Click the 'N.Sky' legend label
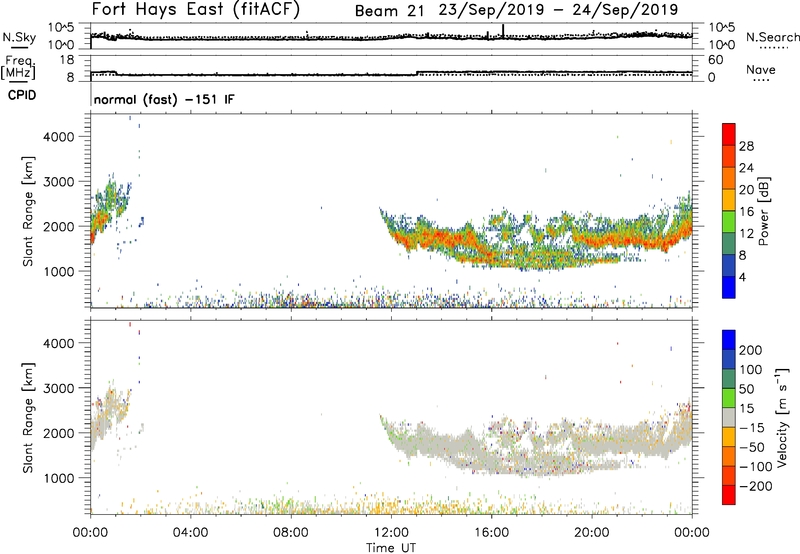Image resolution: width=800 pixels, height=554 pixels. (19, 37)
